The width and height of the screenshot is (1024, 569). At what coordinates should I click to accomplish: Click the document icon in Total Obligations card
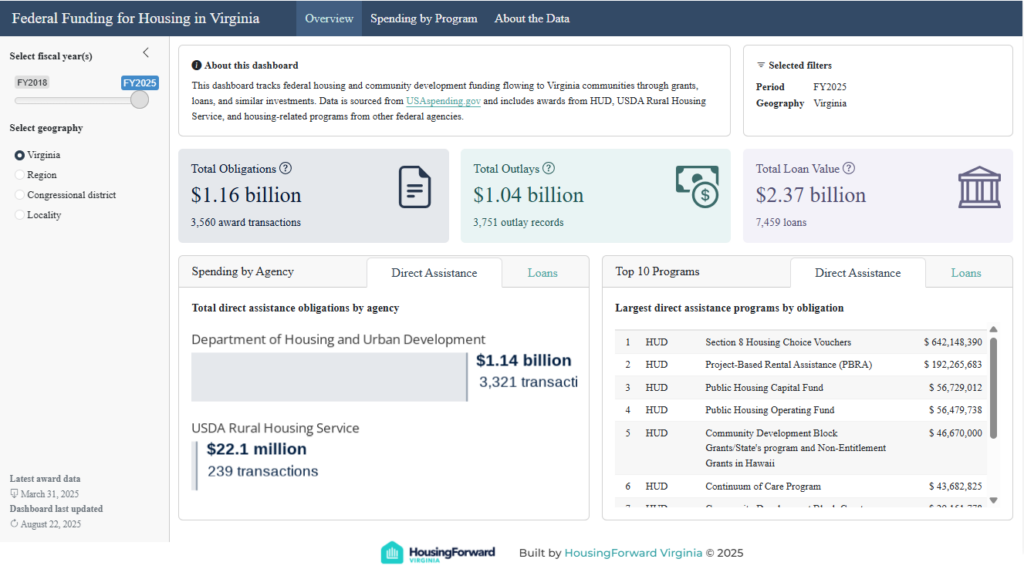414,187
